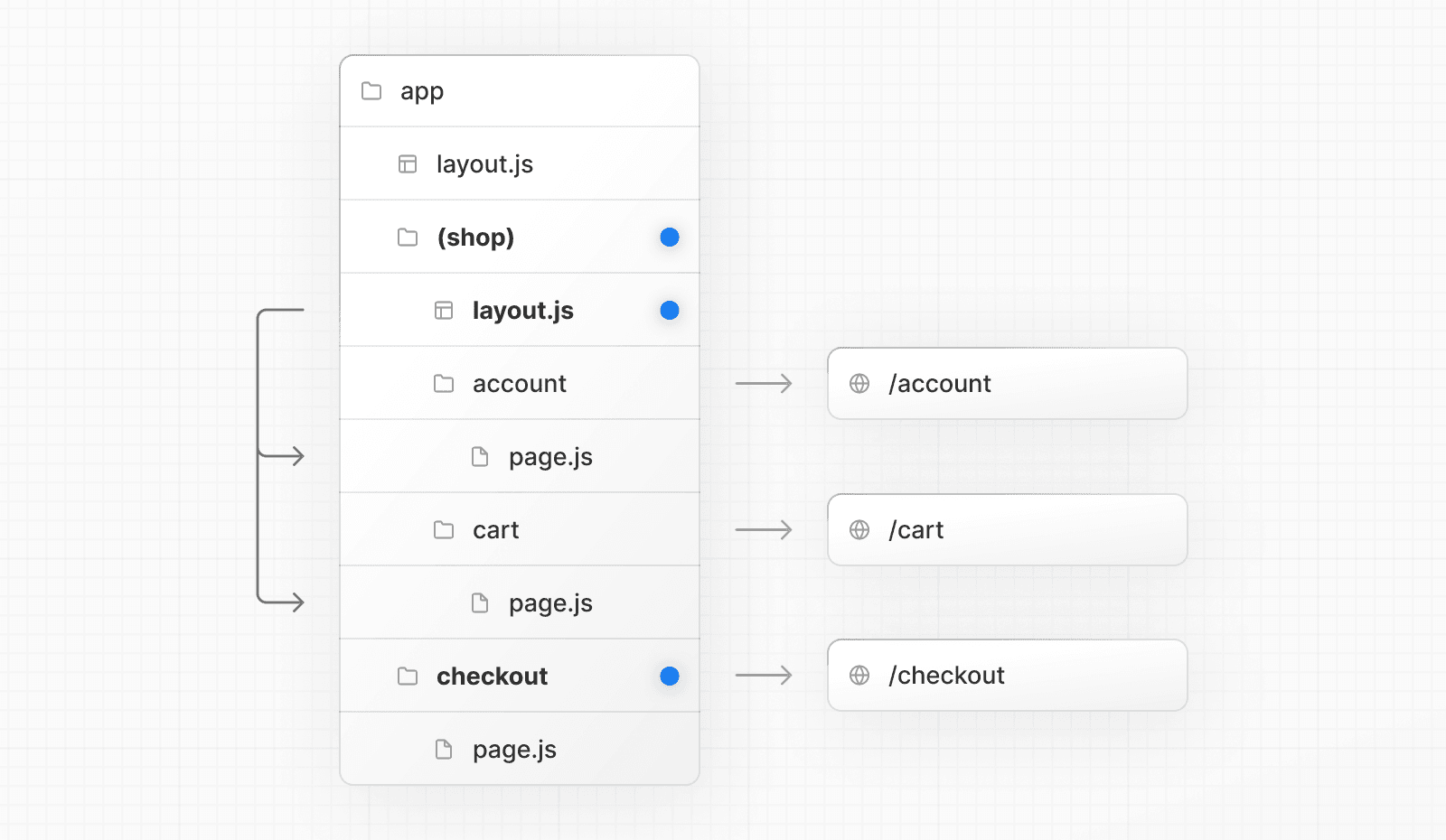Toggle the blue dot on (shop) row
Image resolution: width=1446 pixels, height=840 pixels.
669,237
